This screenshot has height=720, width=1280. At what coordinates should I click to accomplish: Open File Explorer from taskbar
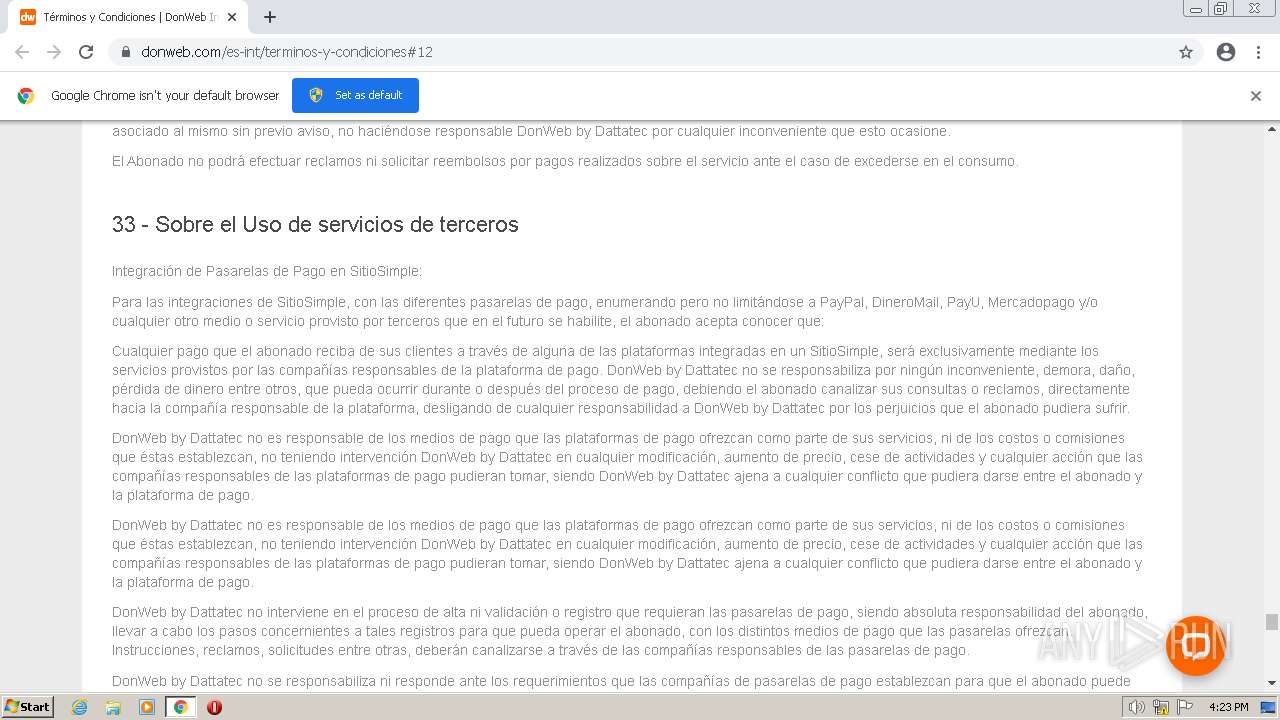pos(113,707)
